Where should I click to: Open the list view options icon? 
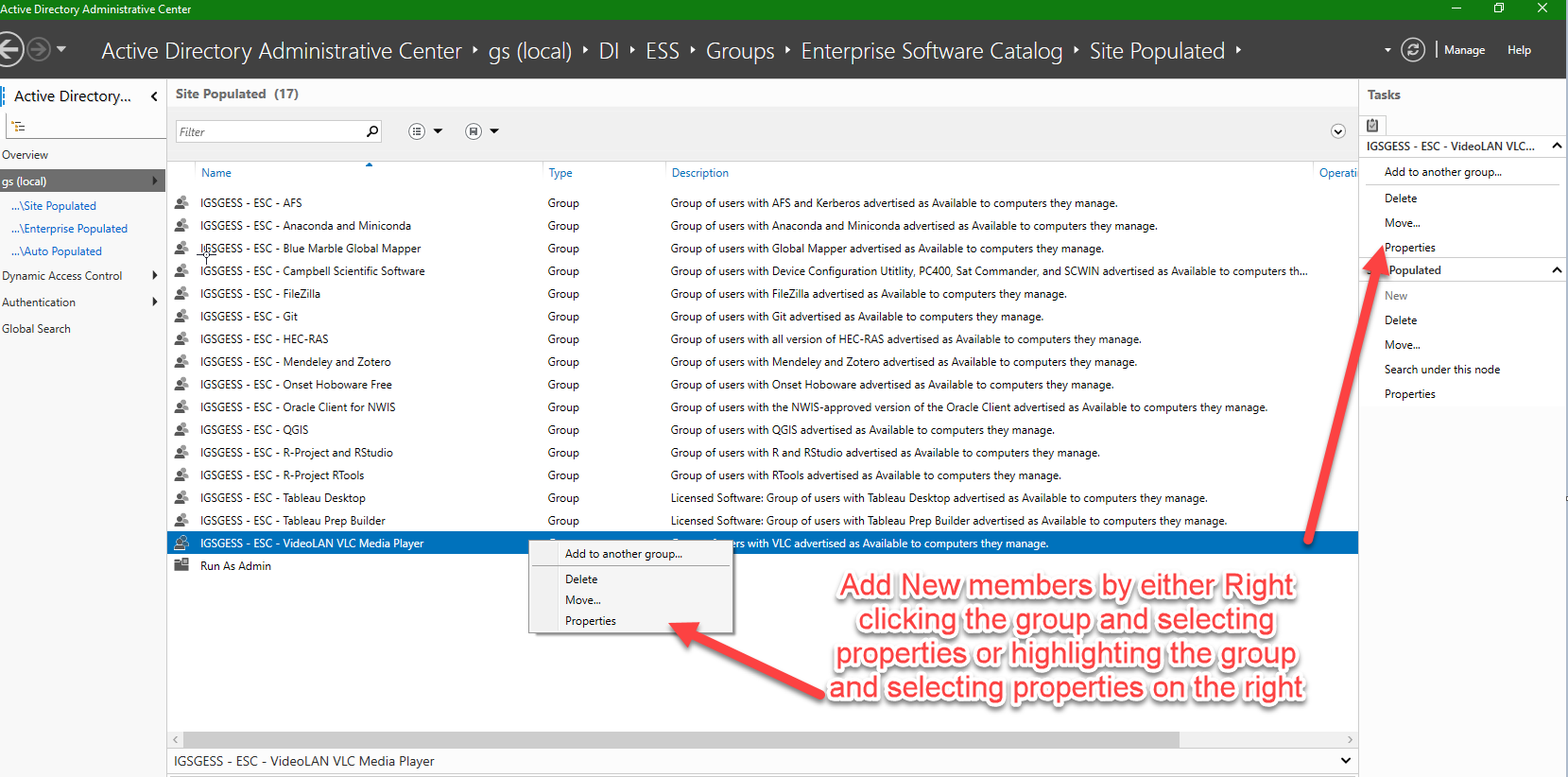click(417, 131)
